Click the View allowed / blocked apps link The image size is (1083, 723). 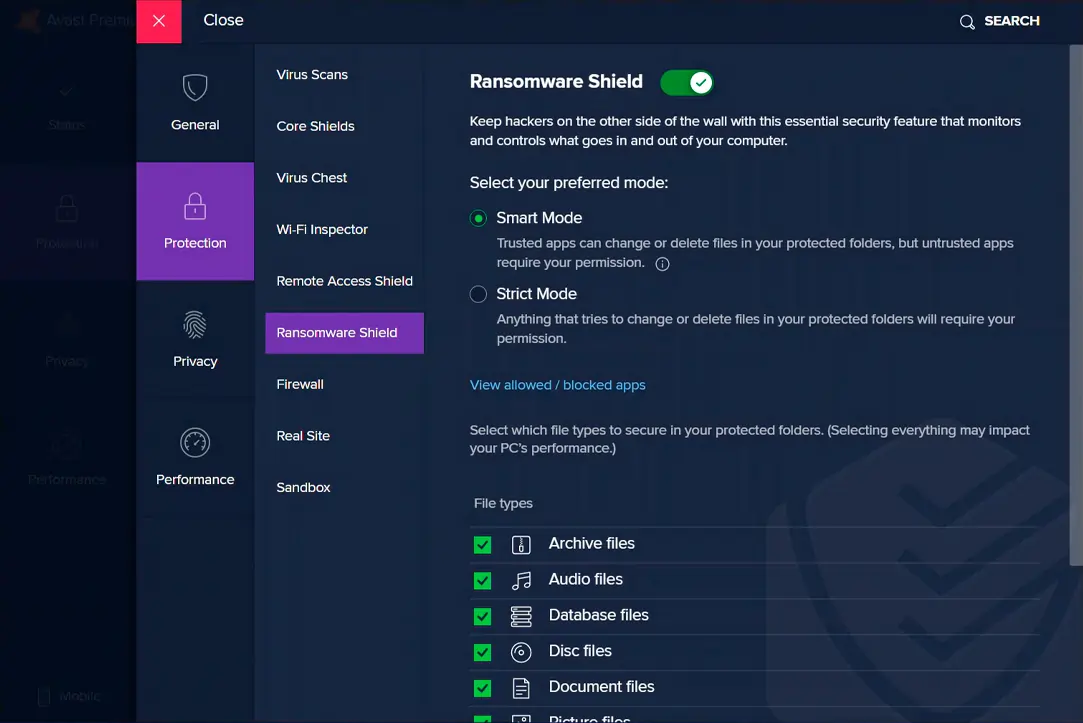[557, 385]
